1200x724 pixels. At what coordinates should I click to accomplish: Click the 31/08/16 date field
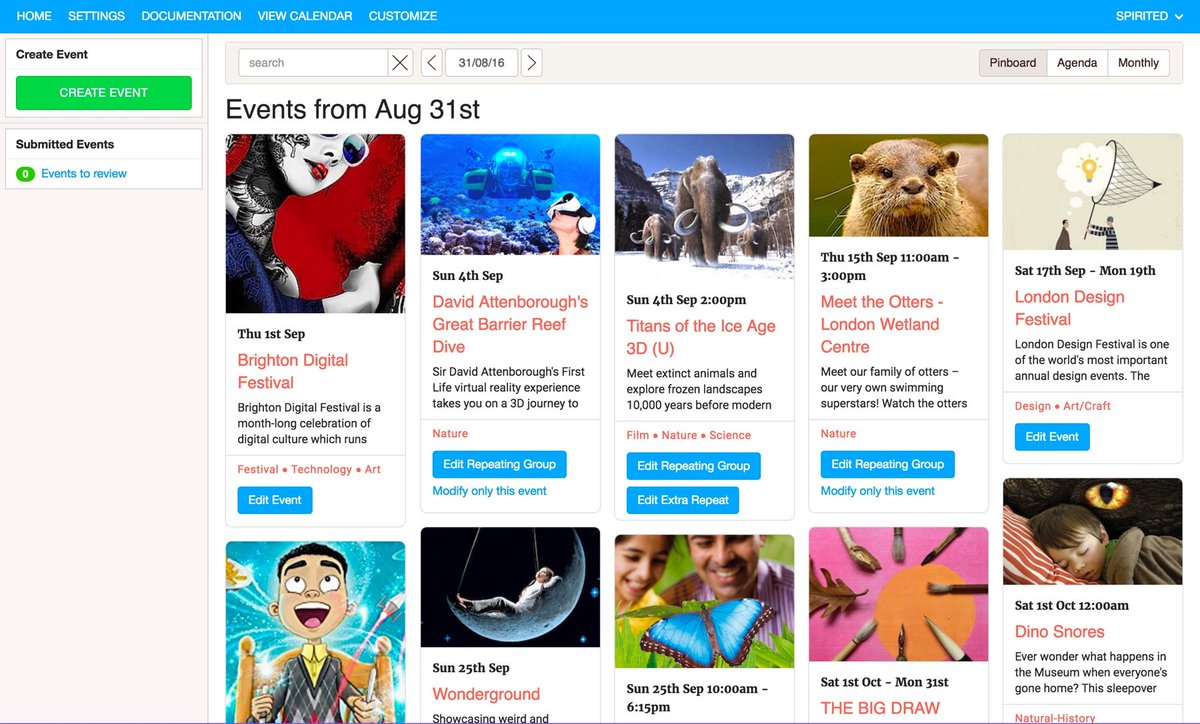482,63
